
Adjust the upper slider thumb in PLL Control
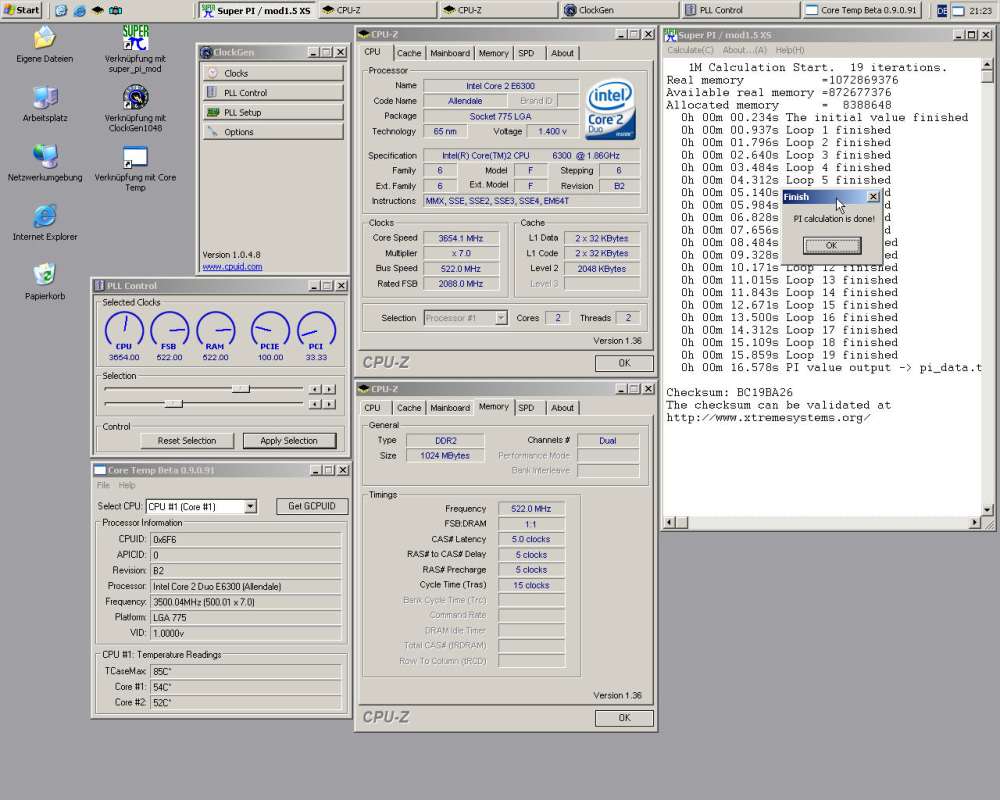point(241,389)
